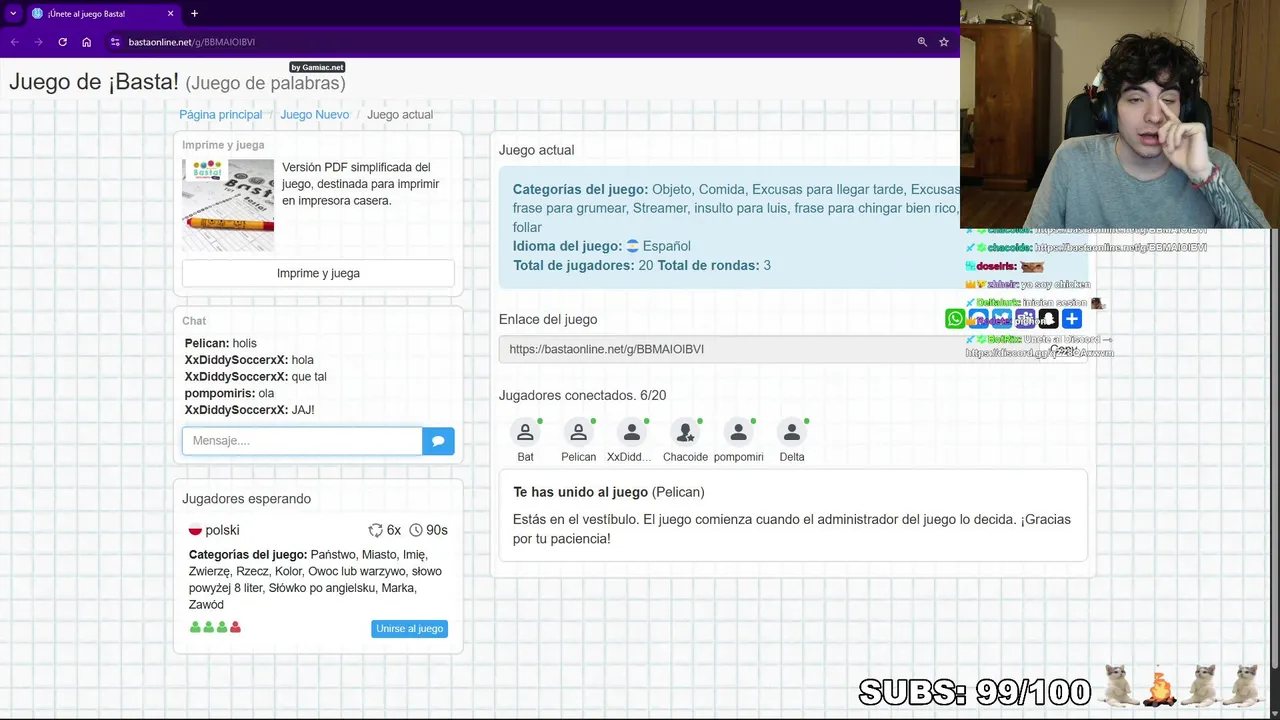Click the rounds 6x icon in polski game
This screenshot has width=1280, height=720.
coord(375,530)
